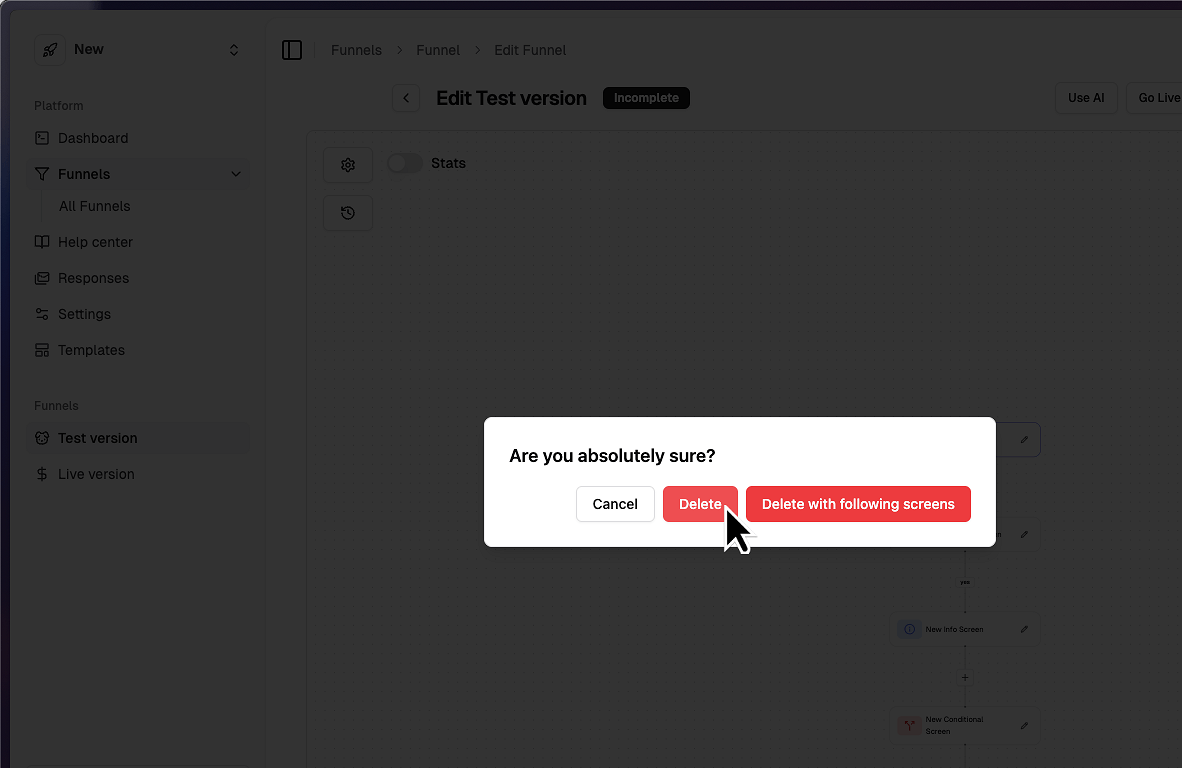Toggle the Stats switch
The width and height of the screenshot is (1182, 768).
tap(405, 164)
